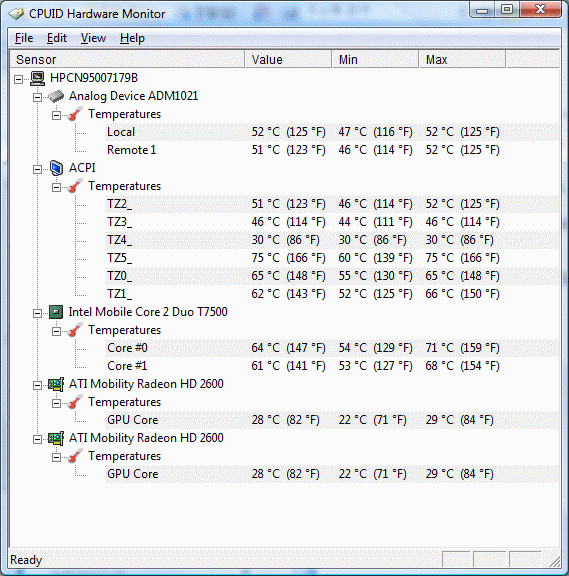Click Core #0 max value 71 °C (159 °F)
Viewport: 569px width, 576px height.
(x=462, y=348)
